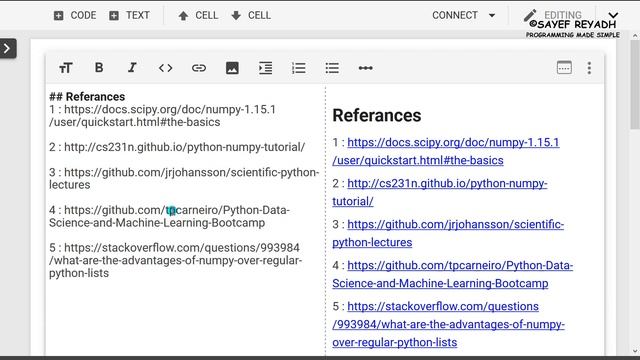Image resolution: width=640 pixels, height=360 pixels.
Task: Click the raw docs.scipy.org URL in editor
Action: [162, 116]
